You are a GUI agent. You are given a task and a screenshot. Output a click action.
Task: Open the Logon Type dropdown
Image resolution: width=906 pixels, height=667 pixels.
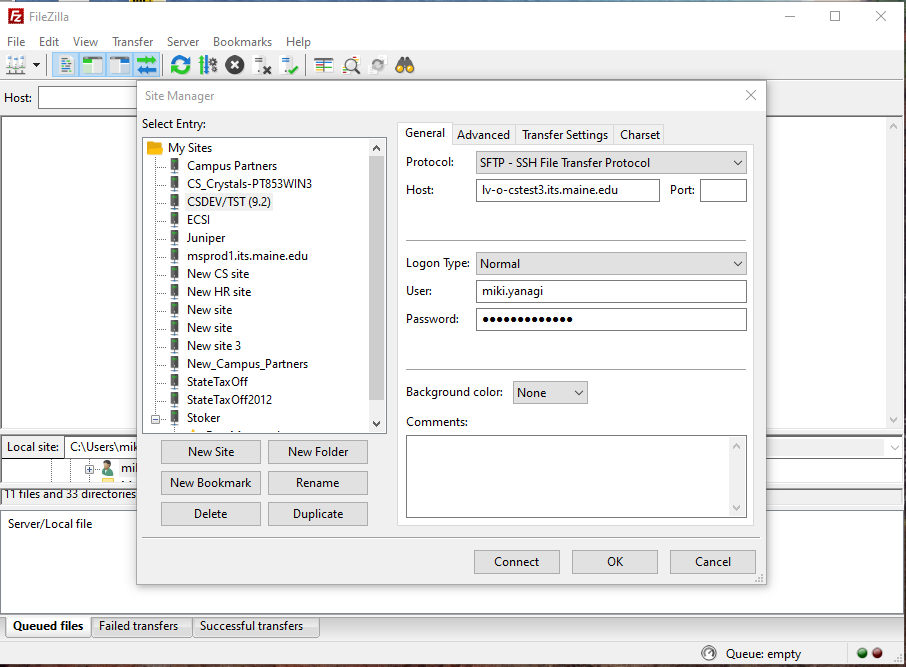(x=611, y=264)
